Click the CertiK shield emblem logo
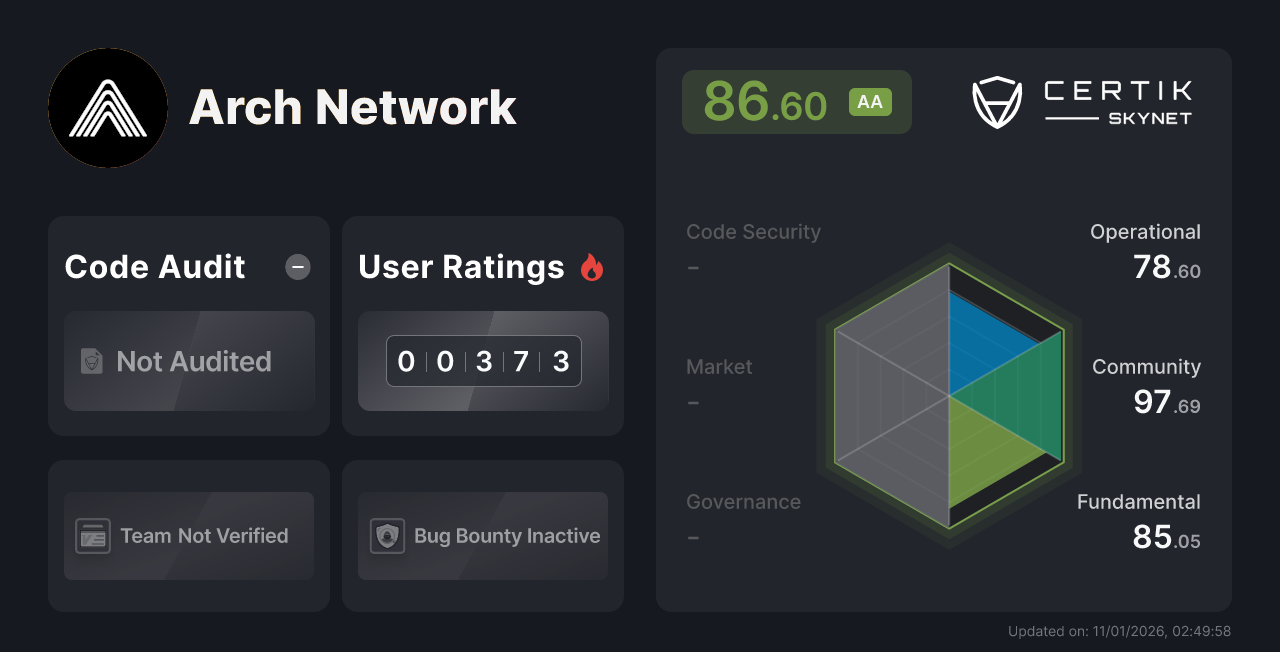Viewport: 1280px width, 652px height. [996, 101]
